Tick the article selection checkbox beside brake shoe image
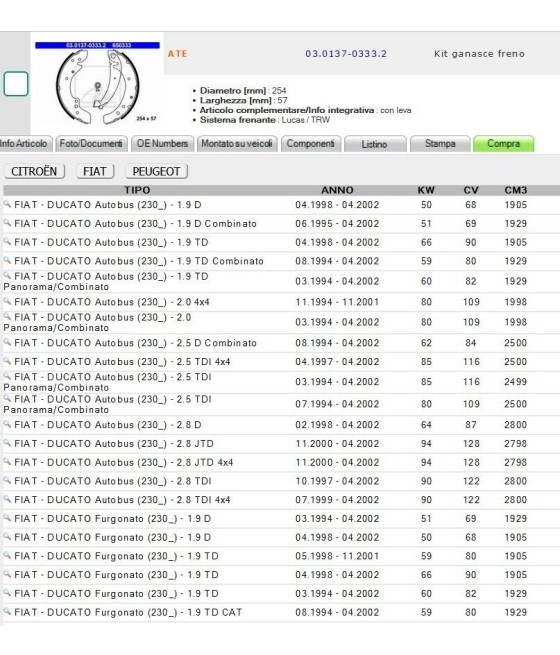 pos(16,84)
